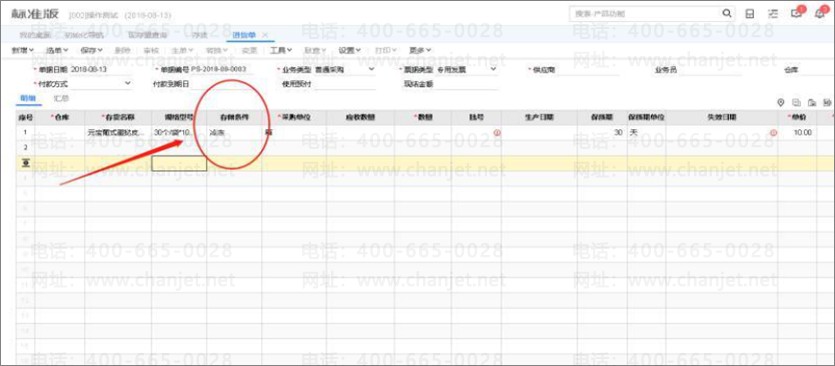Select the 冷冻 storage condition cell
This screenshot has width=835, height=366.
tap(234, 132)
